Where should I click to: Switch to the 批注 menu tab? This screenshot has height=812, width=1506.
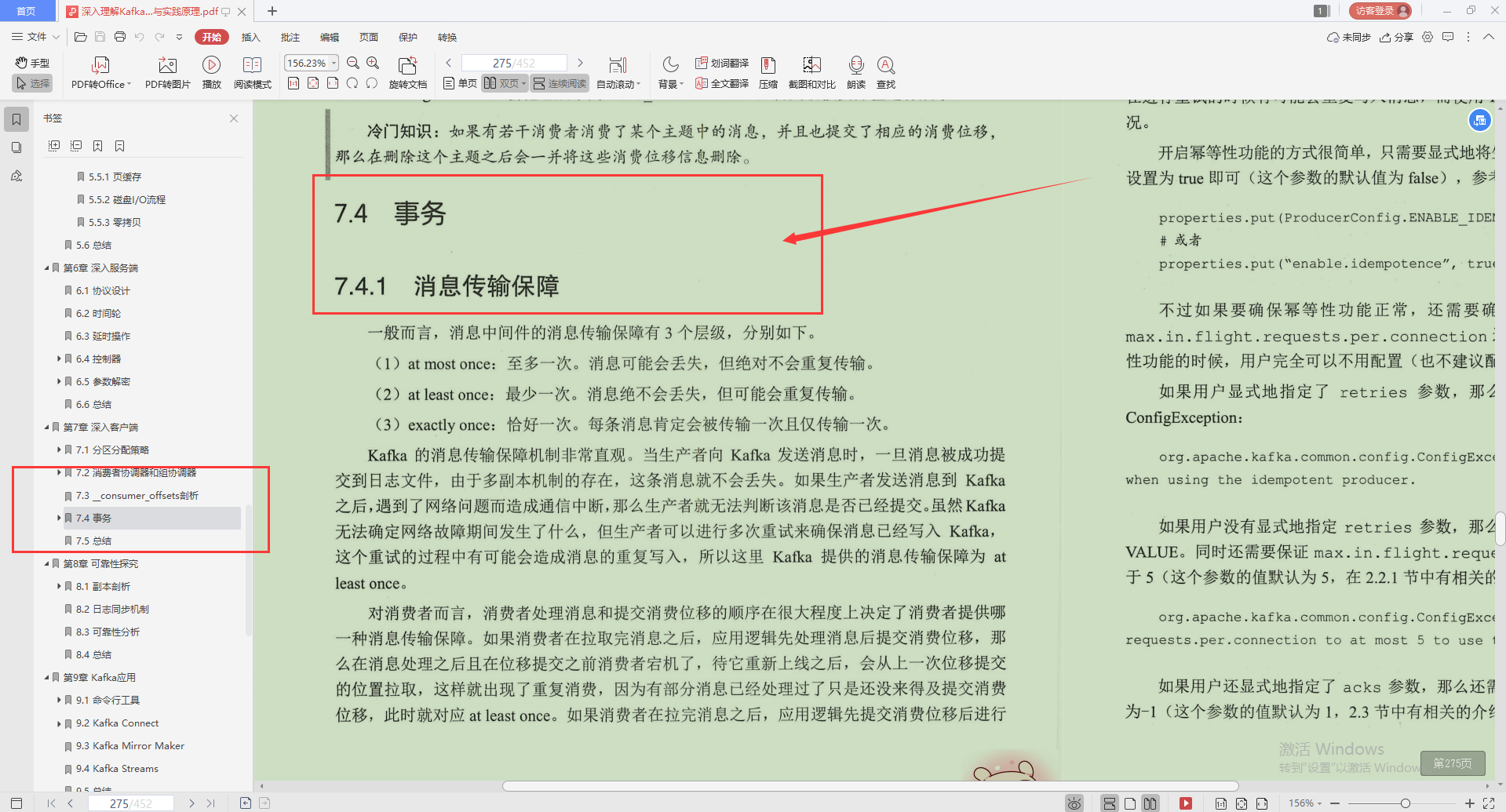click(x=290, y=37)
